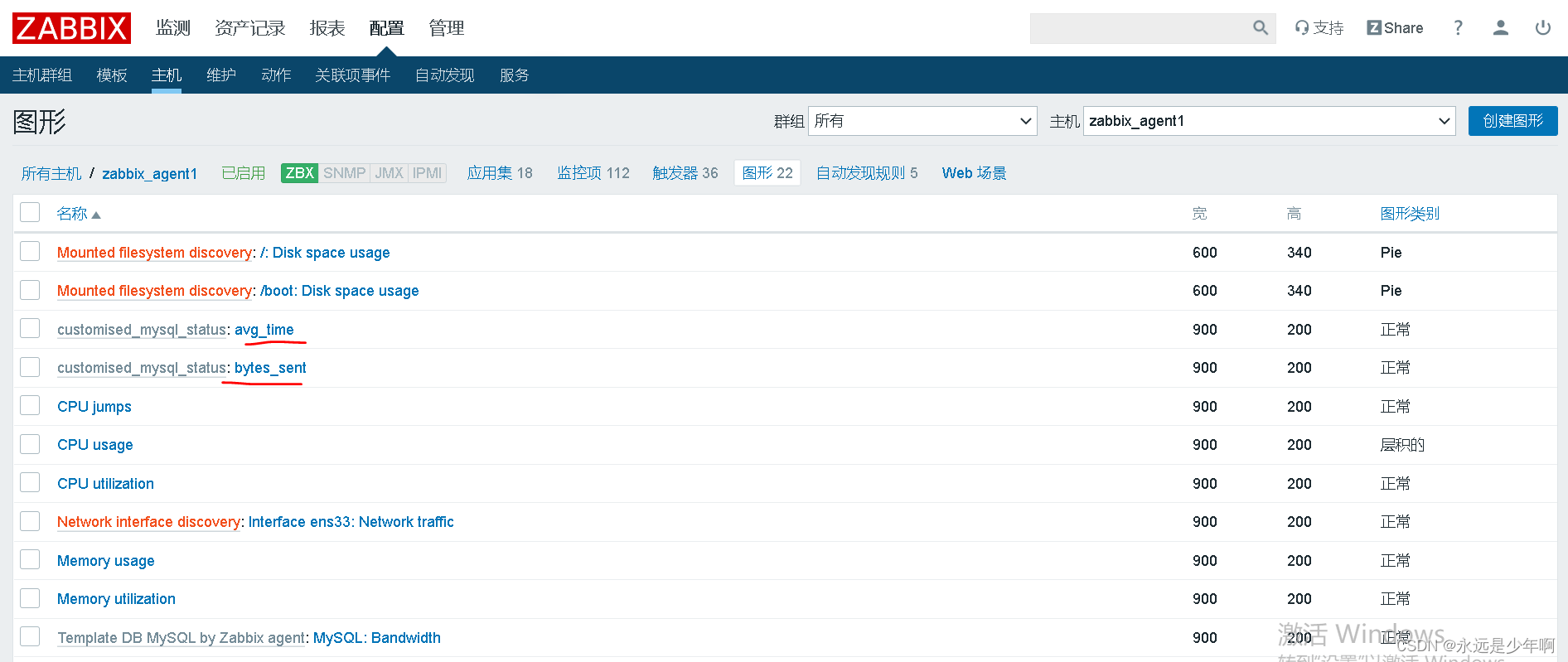Click the Network interface discovery link
The image size is (1568, 662).
(x=148, y=522)
